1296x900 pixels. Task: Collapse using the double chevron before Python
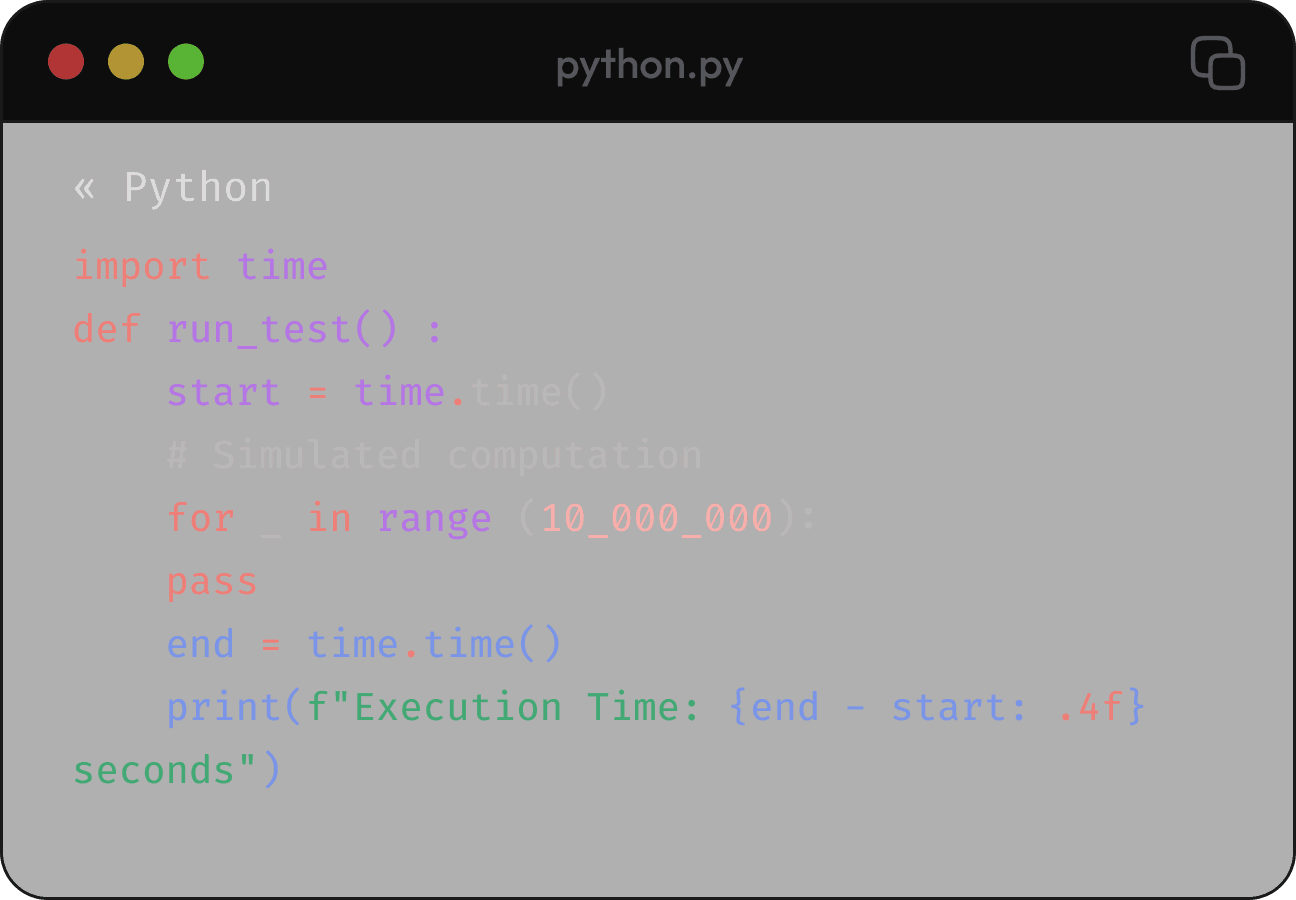point(84,188)
